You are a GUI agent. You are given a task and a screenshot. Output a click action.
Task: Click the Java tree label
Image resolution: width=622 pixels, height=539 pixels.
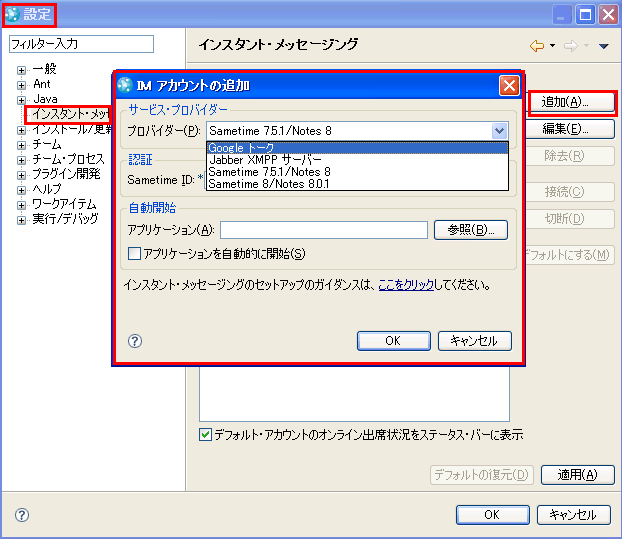point(45,99)
